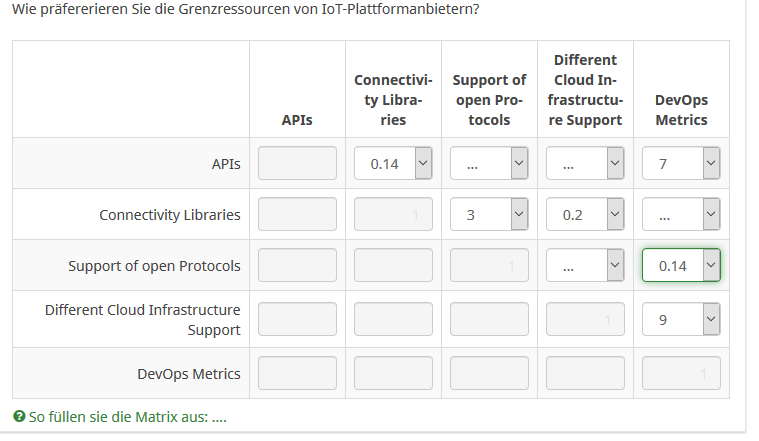This screenshot has height=441, width=759.
Task: Click the Support of open Protocols row label
Action: pos(154,266)
